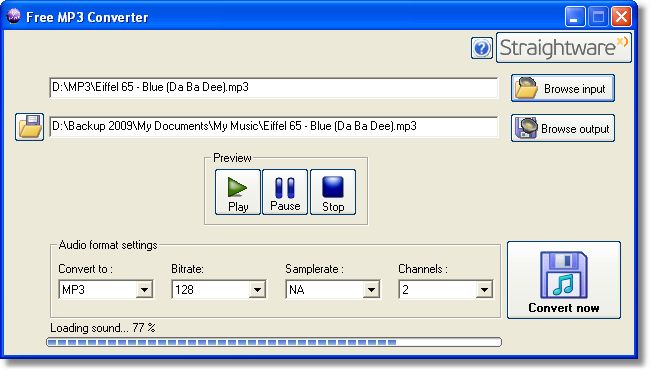The image size is (650, 371).
Task: Minimize the Free MP3 Converter window
Action: tap(575, 17)
